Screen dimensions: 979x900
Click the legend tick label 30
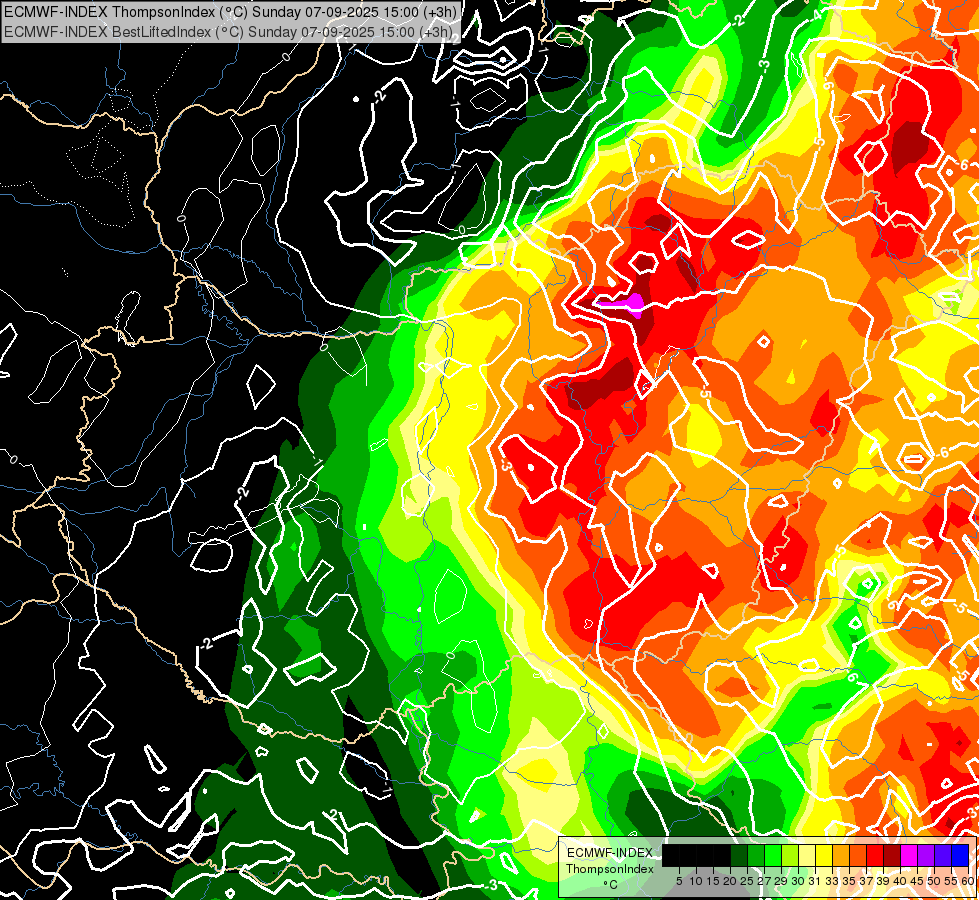pos(799,881)
